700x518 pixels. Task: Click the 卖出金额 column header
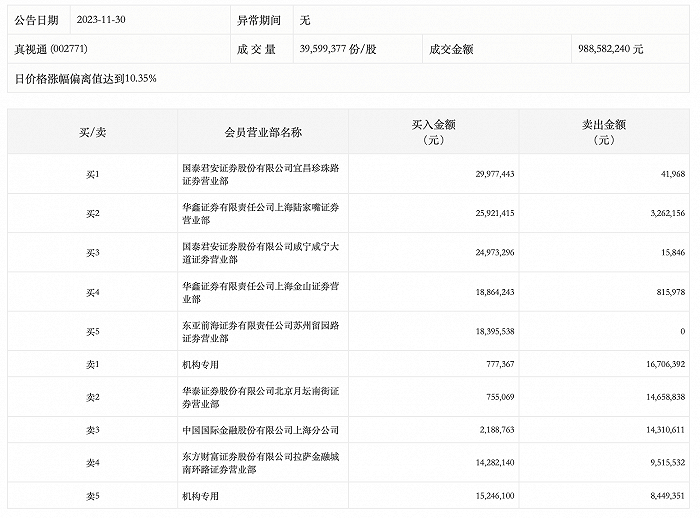[x=604, y=132]
